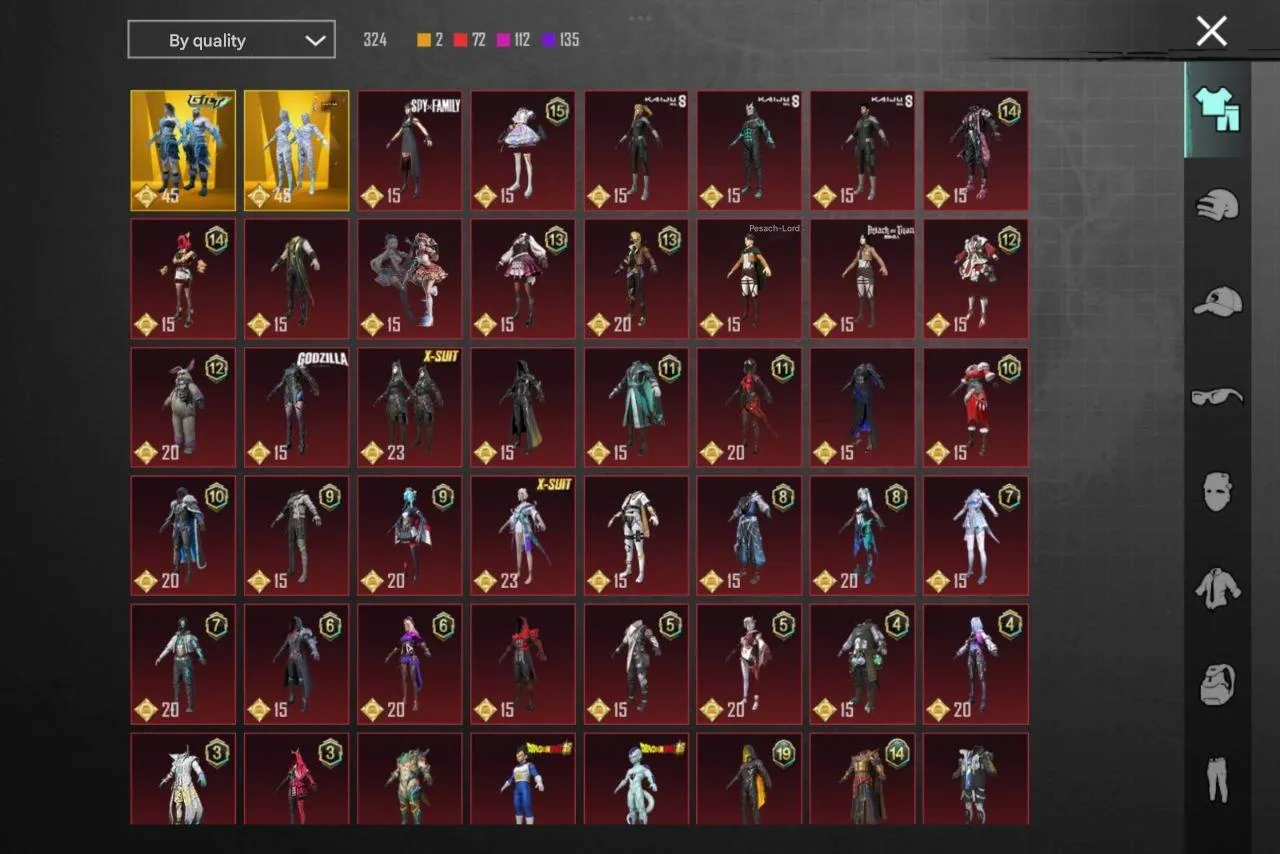This screenshot has height=854, width=1280.
Task: Select the Godzilla outfit thumbnail
Action: tap(296, 407)
